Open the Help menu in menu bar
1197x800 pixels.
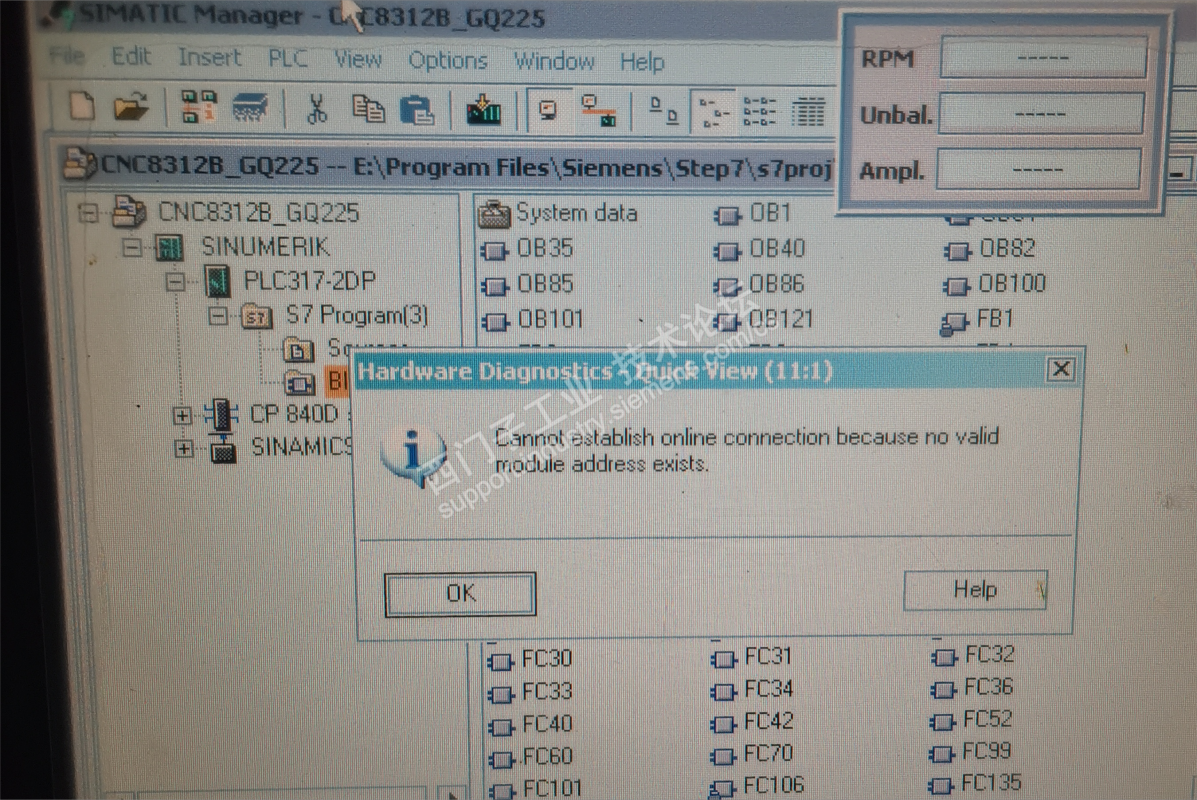point(642,62)
